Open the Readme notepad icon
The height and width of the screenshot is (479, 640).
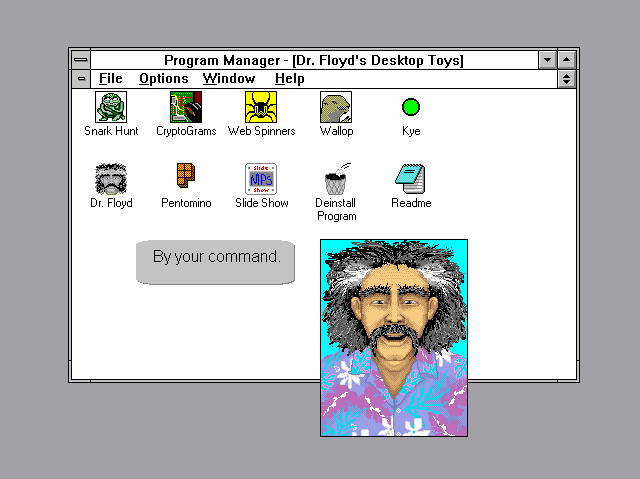pyautogui.click(x=411, y=179)
